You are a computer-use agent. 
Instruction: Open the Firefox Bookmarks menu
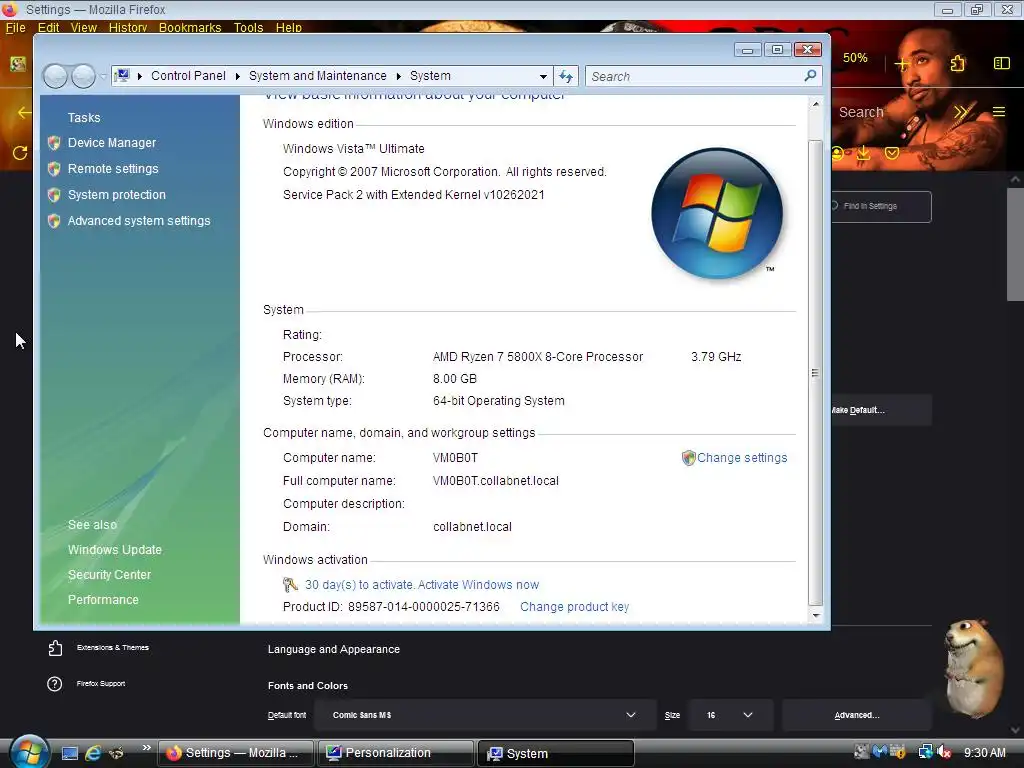click(x=190, y=27)
